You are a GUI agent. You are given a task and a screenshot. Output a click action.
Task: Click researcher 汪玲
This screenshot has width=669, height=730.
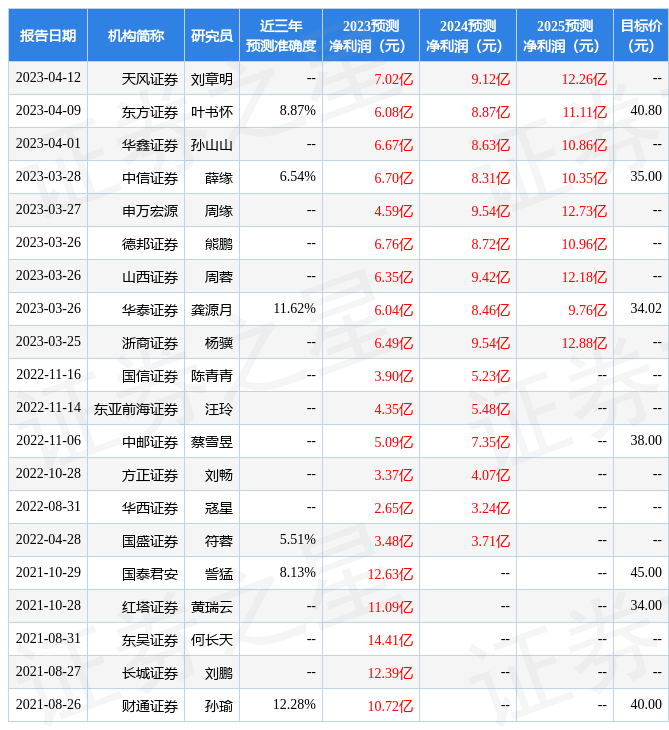coord(219,409)
